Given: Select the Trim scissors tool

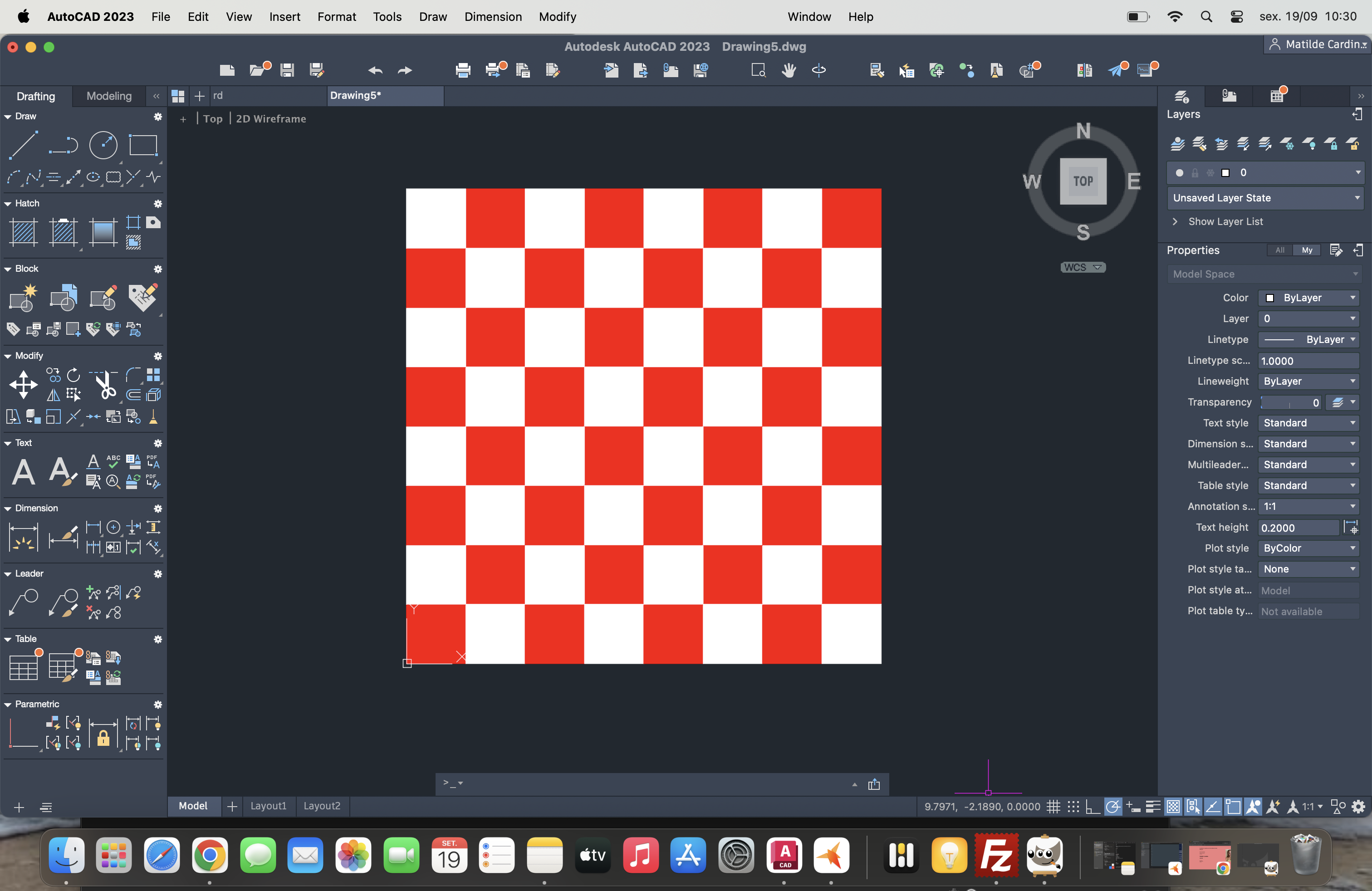Looking at the screenshot, I should [105, 384].
